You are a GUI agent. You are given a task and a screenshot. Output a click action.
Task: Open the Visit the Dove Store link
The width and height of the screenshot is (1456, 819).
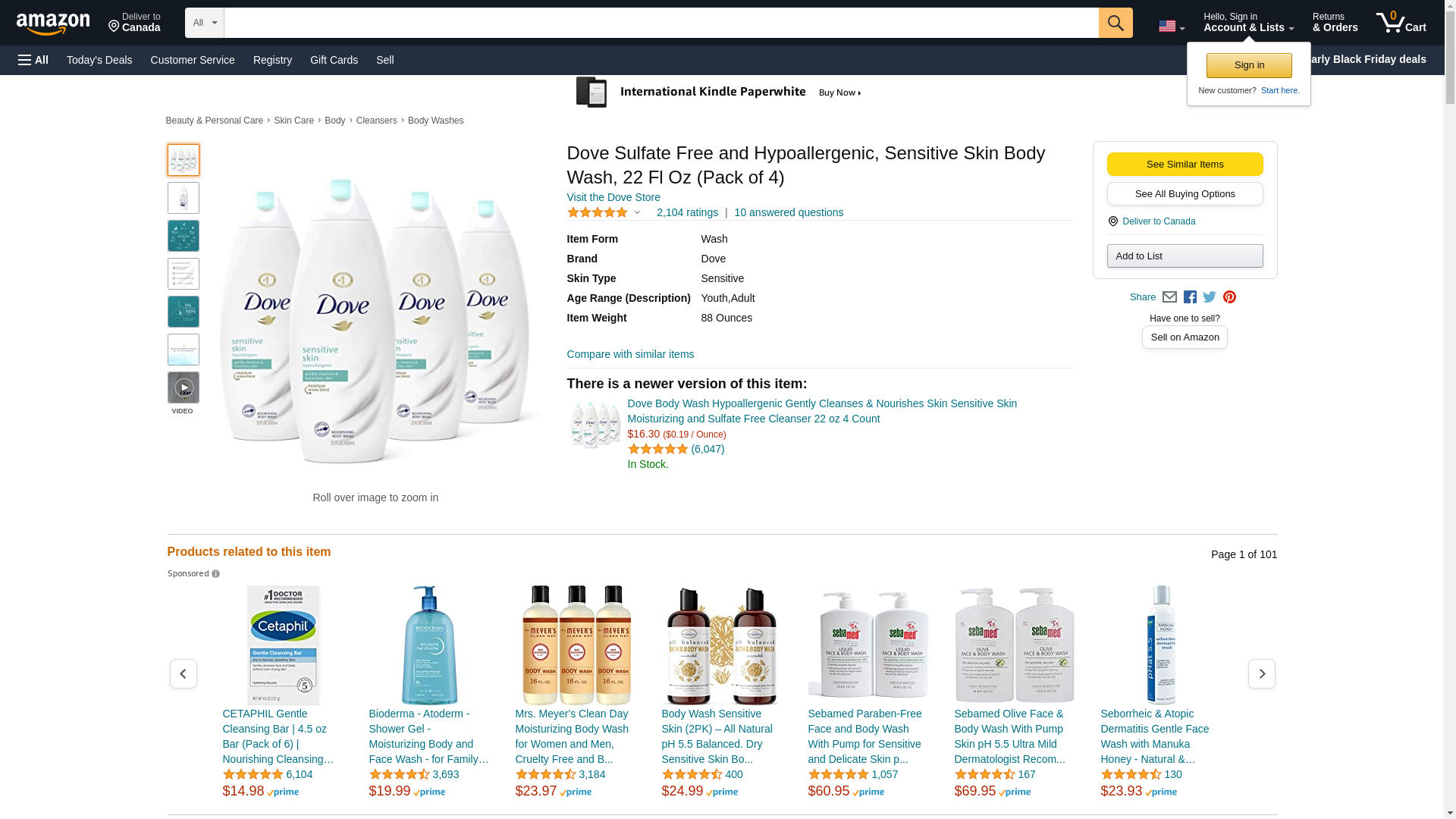[x=613, y=197]
